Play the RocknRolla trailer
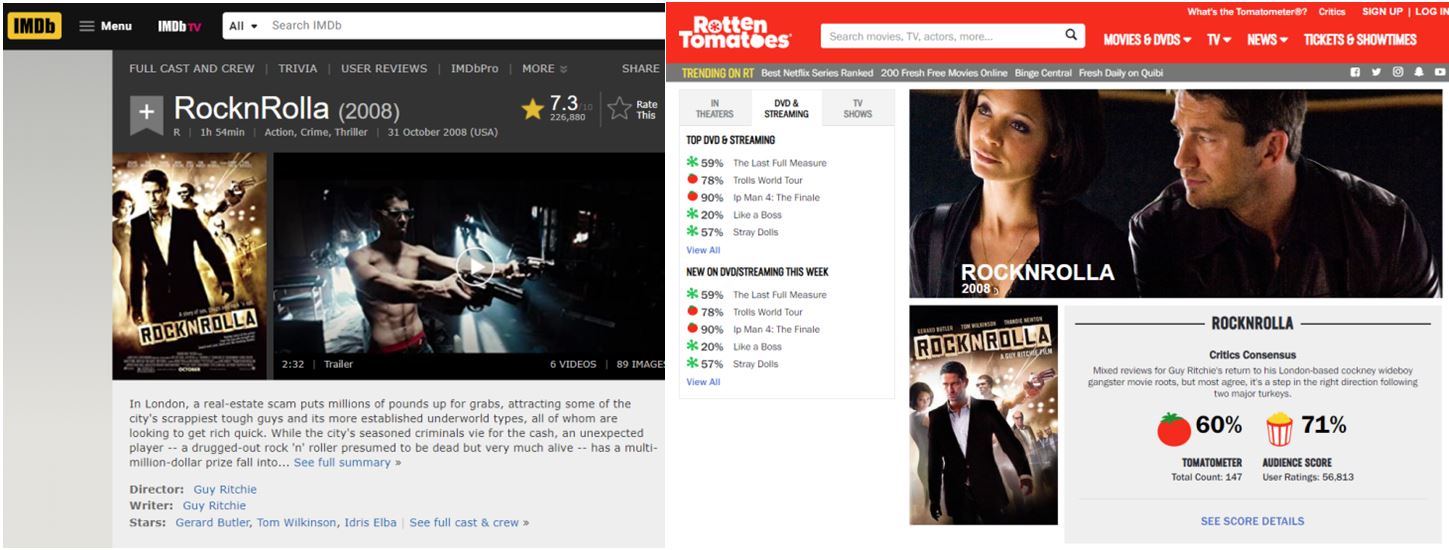Screen dimensions: 1449x550 pos(474,266)
